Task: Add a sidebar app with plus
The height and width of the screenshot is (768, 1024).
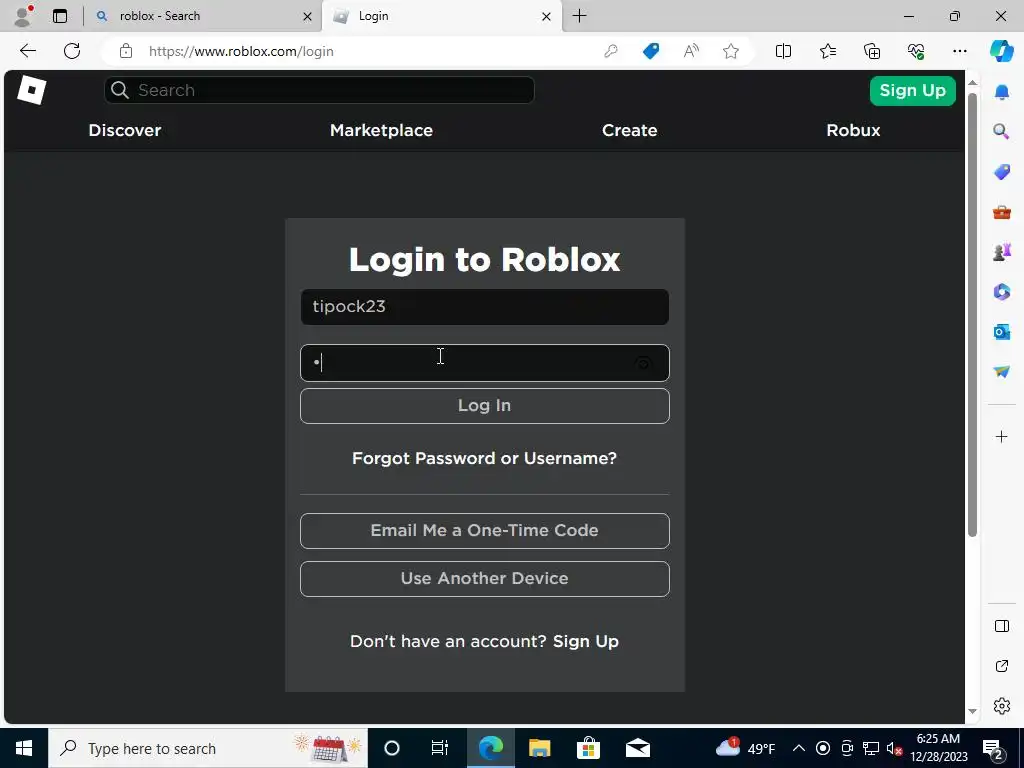Action: [x=1001, y=436]
